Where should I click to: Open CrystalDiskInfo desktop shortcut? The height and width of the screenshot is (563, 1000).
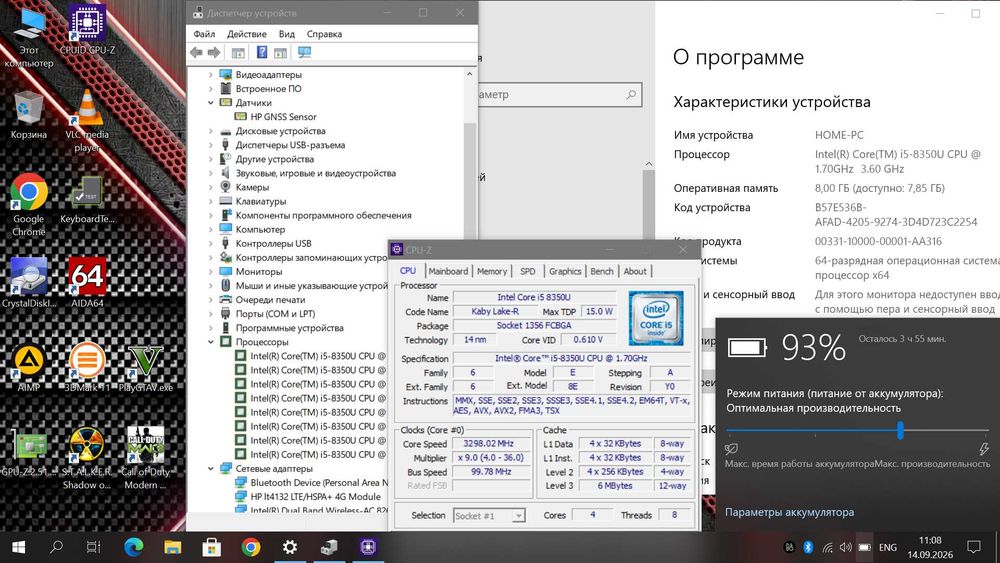click(x=29, y=283)
